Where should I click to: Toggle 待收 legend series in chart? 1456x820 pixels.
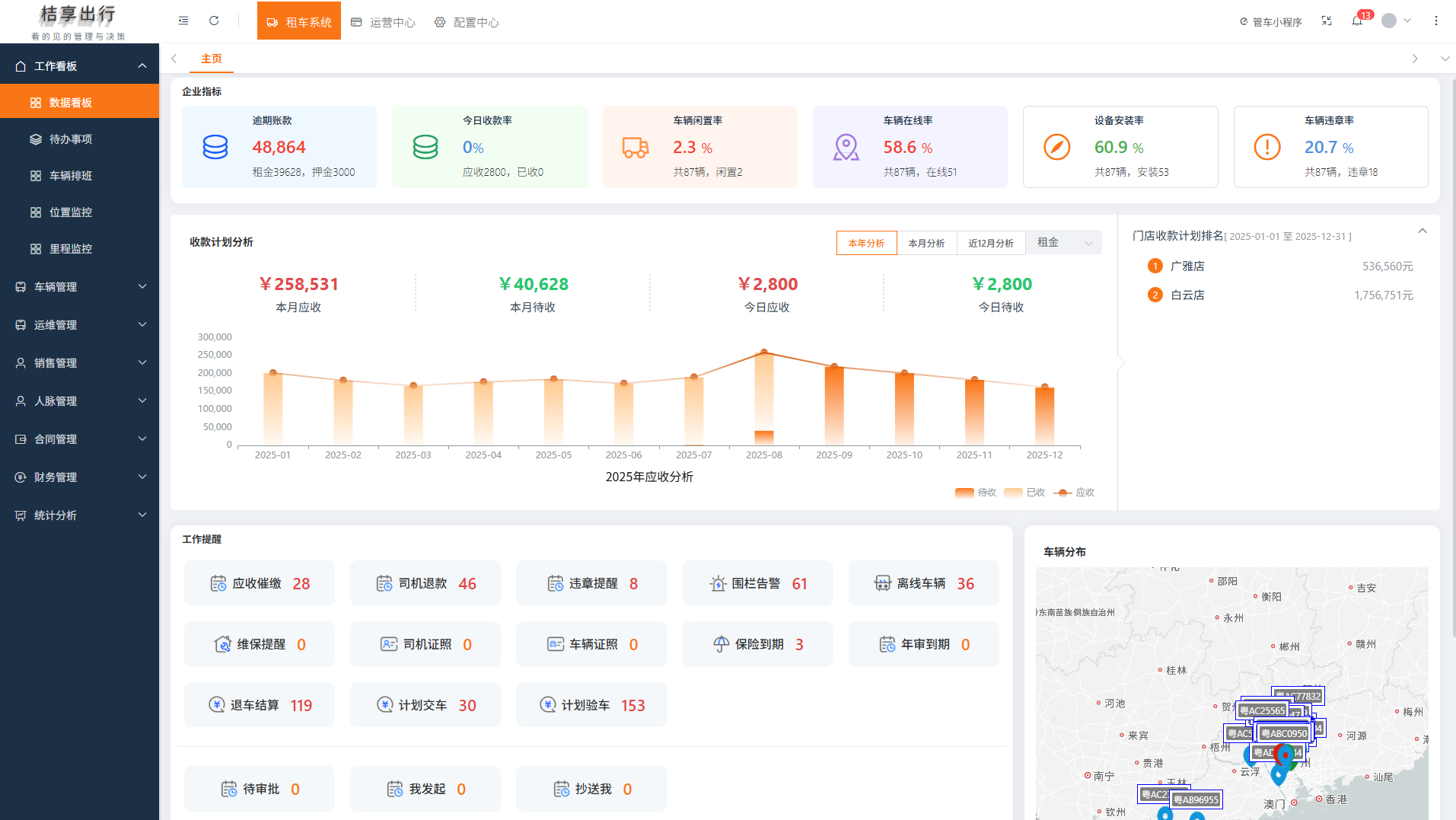[976, 493]
